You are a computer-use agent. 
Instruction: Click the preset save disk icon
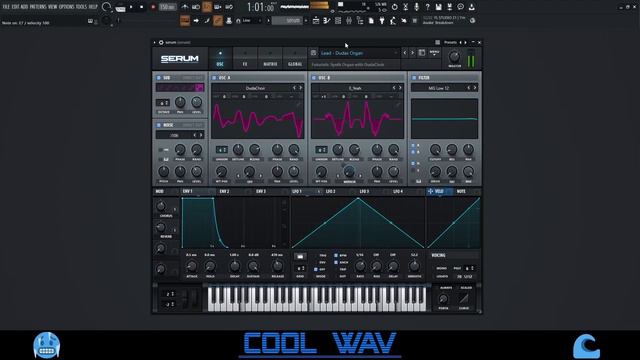pyautogui.click(x=313, y=53)
